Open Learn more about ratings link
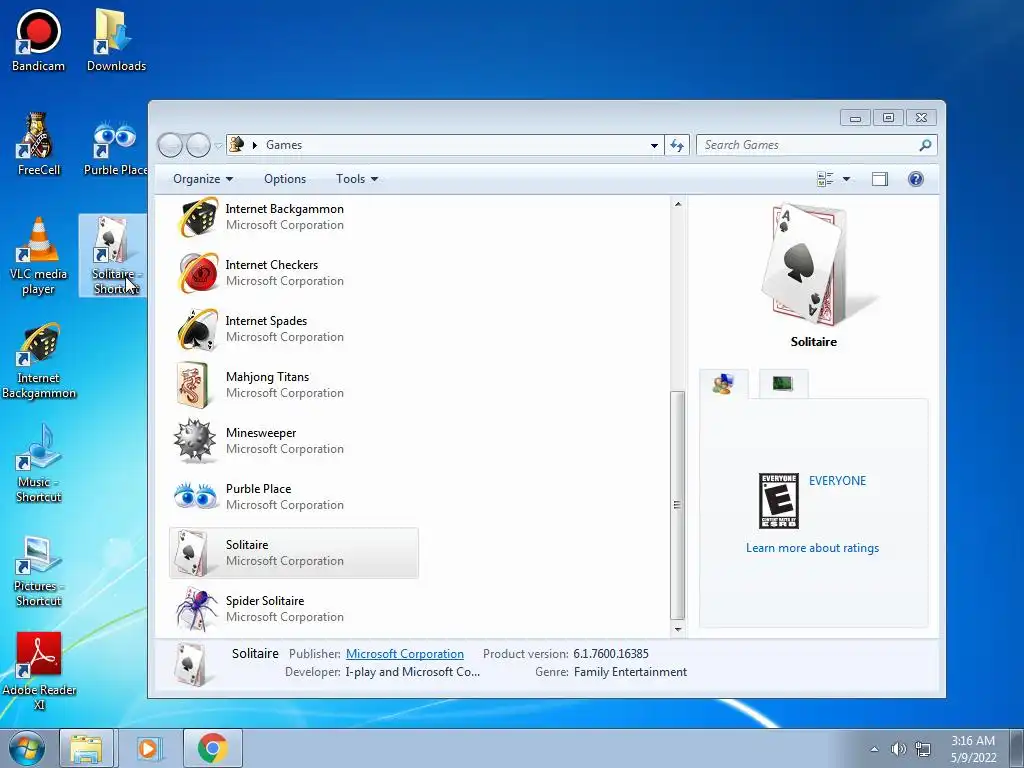 812,548
